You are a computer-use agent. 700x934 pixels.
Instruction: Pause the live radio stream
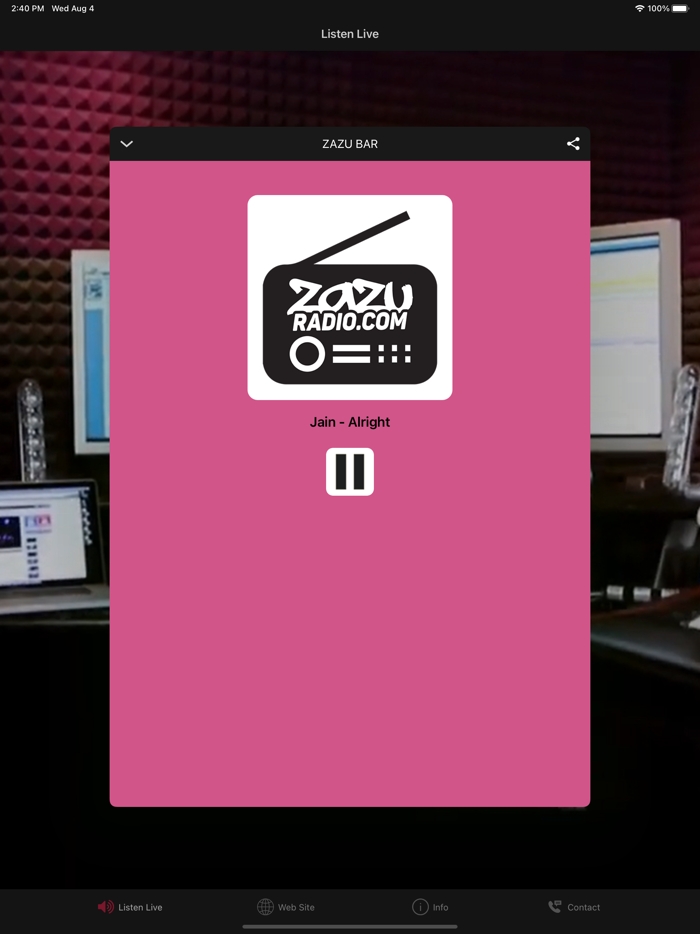click(x=350, y=472)
